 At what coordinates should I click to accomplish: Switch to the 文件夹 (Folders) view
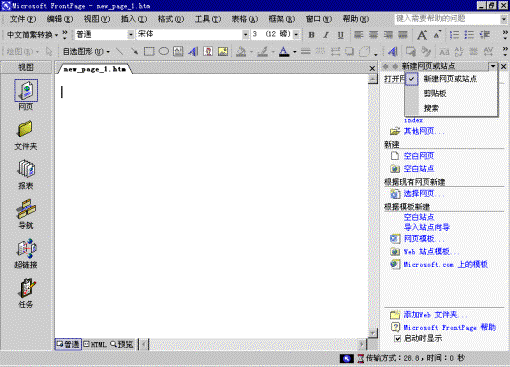pos(26,135)
